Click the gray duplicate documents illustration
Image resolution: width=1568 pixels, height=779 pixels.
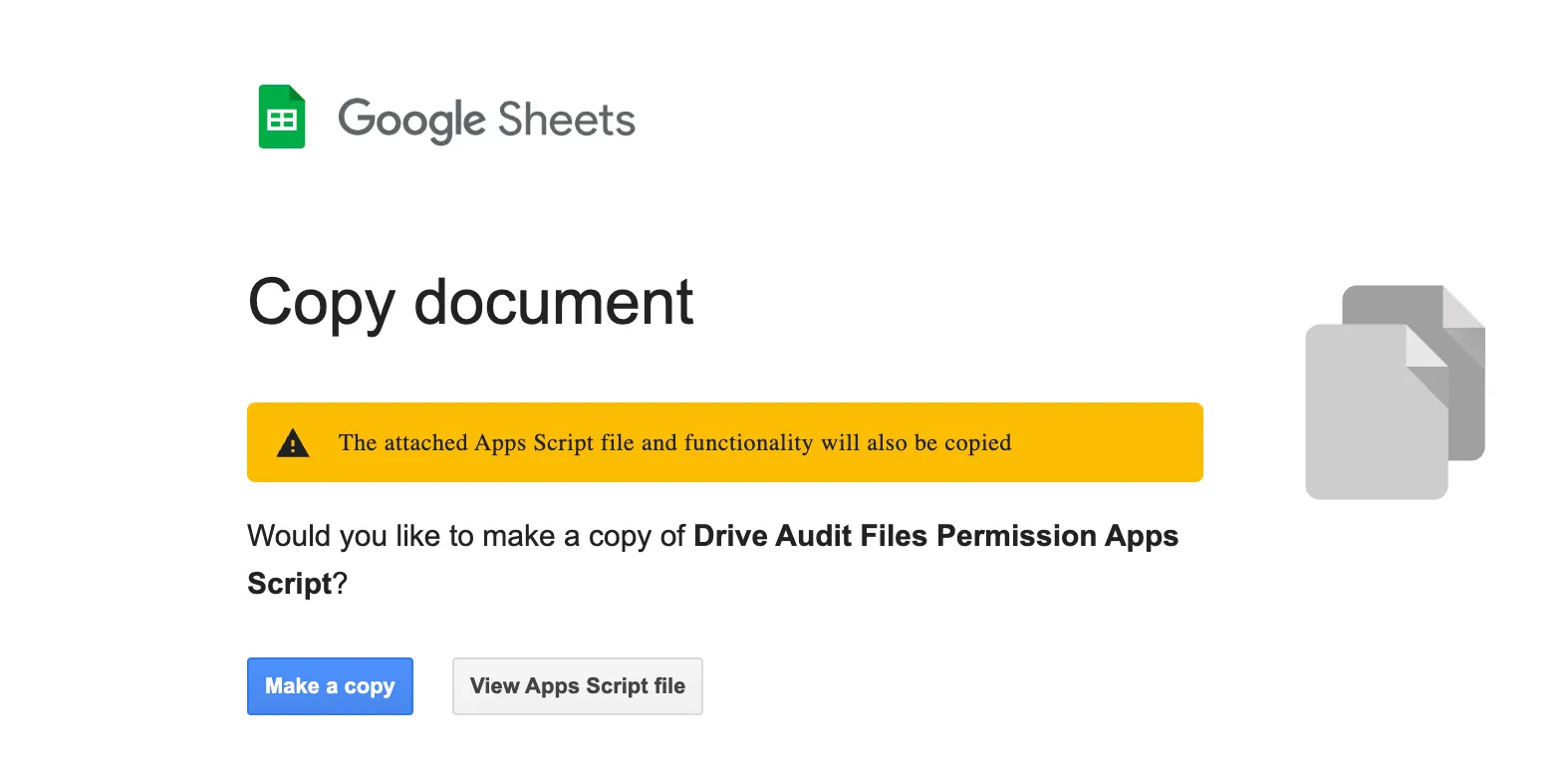click(1395, 392)
